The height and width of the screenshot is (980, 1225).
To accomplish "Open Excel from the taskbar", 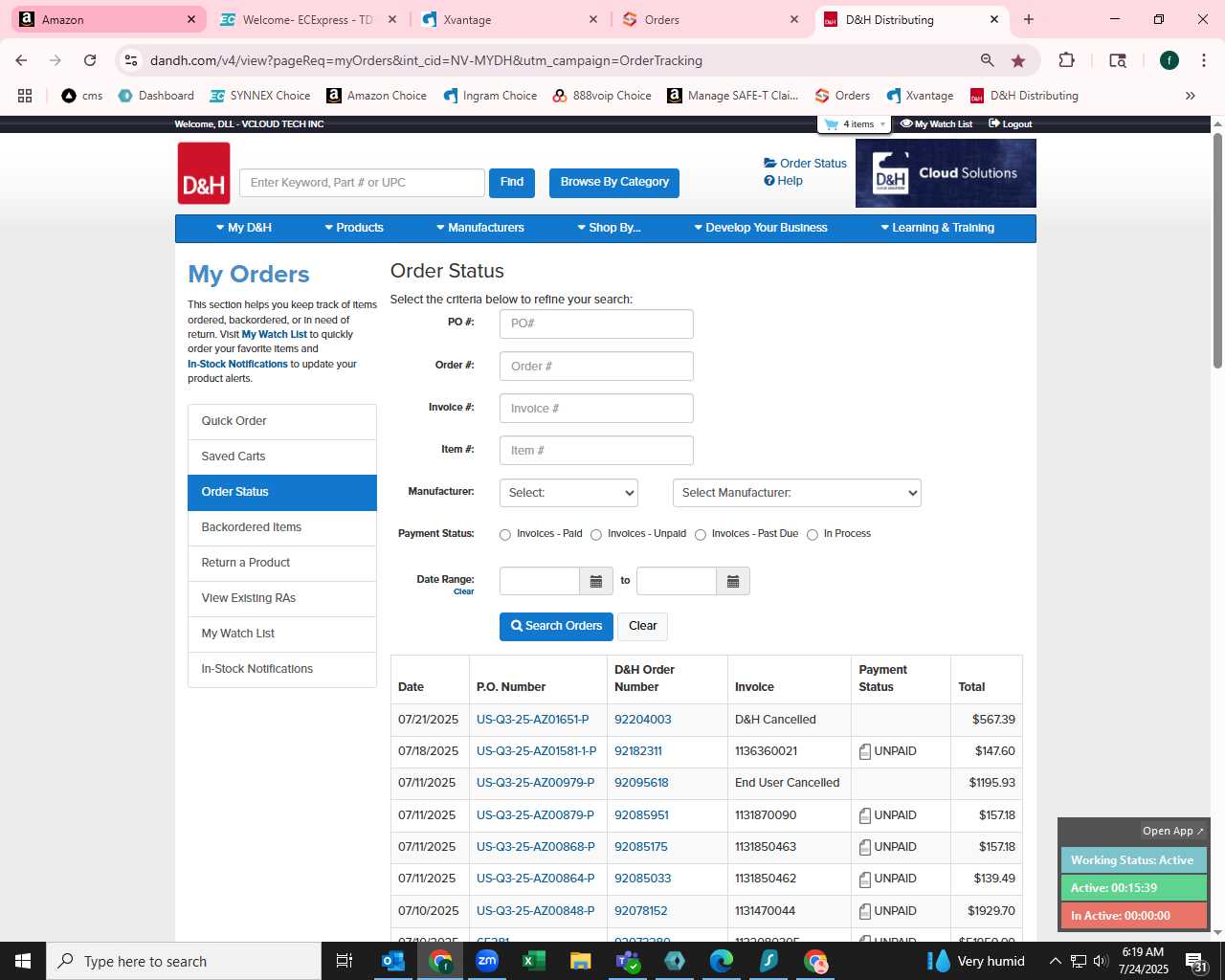I will coord(534,961).
